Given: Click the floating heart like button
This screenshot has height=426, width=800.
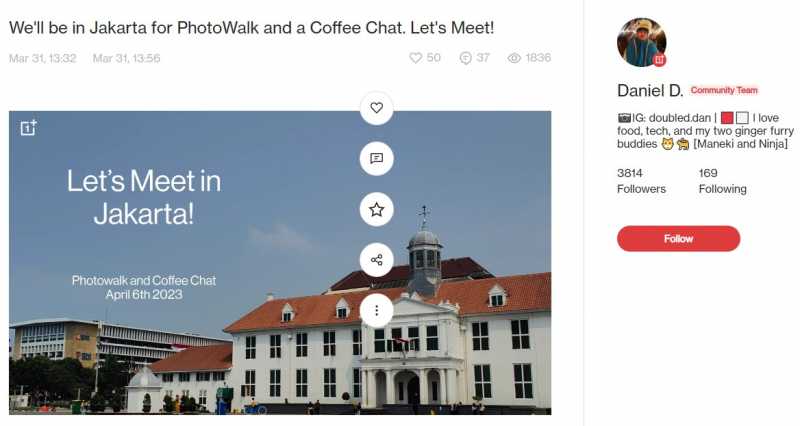Looking at the screenshot, I should tap(377, 108).
